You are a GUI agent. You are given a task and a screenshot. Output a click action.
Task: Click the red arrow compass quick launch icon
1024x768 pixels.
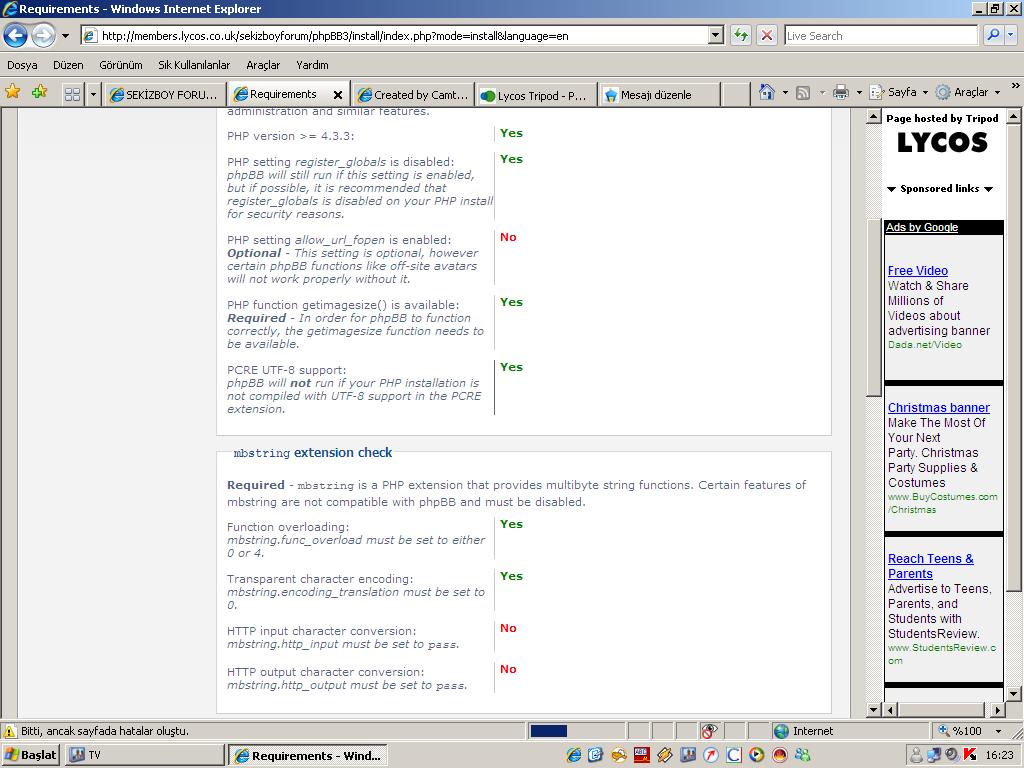(x=711, y=756)
